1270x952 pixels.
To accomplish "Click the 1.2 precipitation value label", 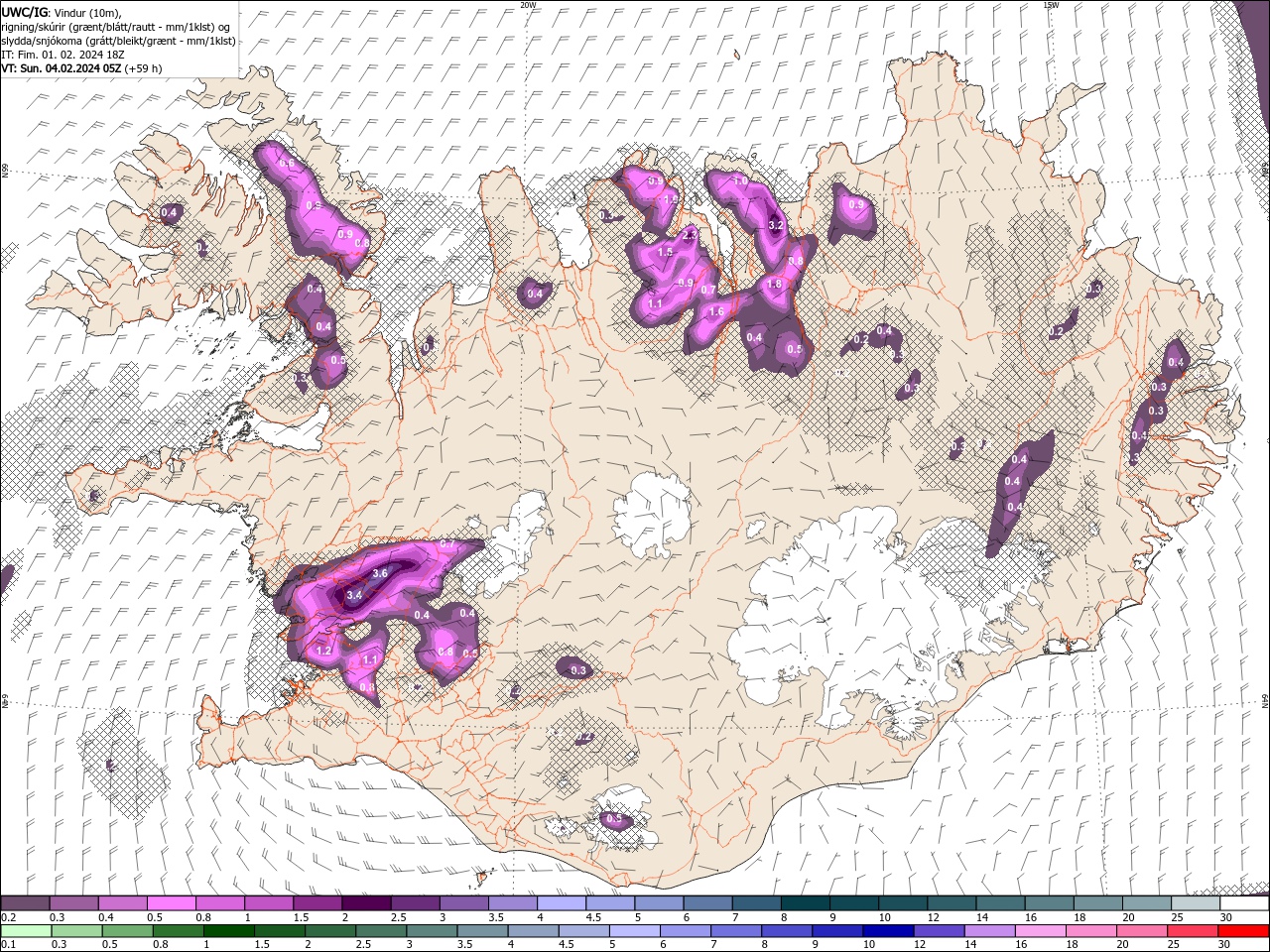I will [x=323, y=651].
